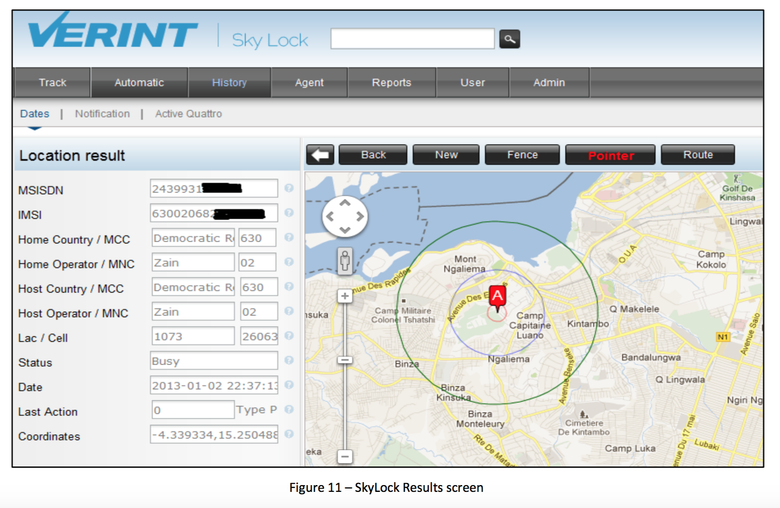Click the Fence button
The width and height of the screenshot is (780, 508).
[522, 155]
